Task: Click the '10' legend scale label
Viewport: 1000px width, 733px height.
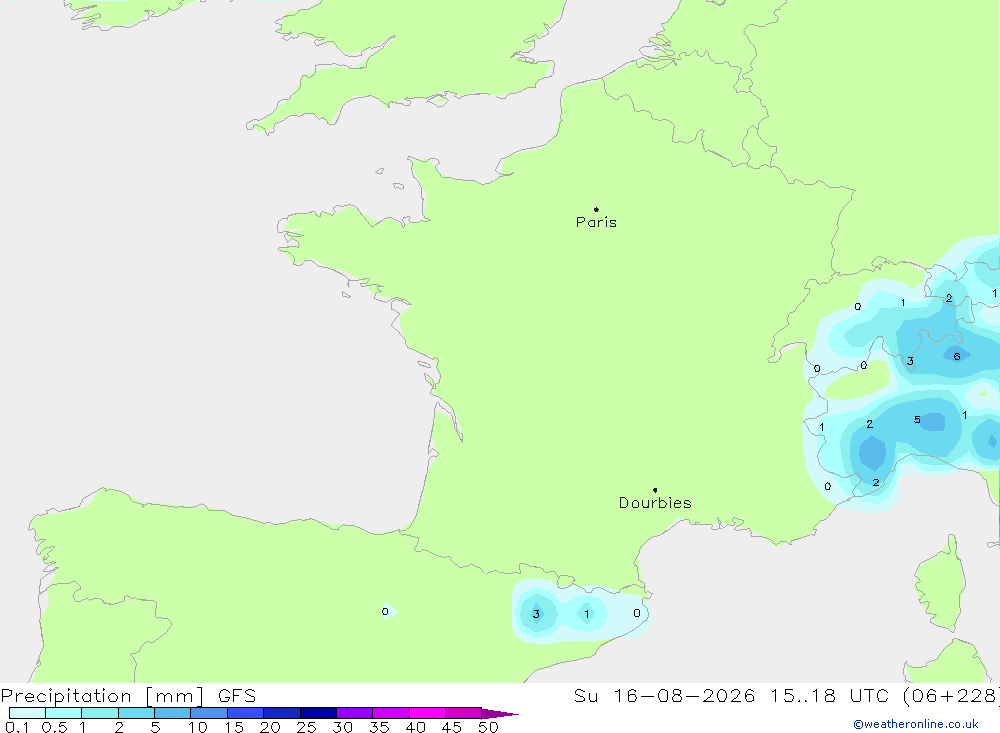Action: coord(198,727)
